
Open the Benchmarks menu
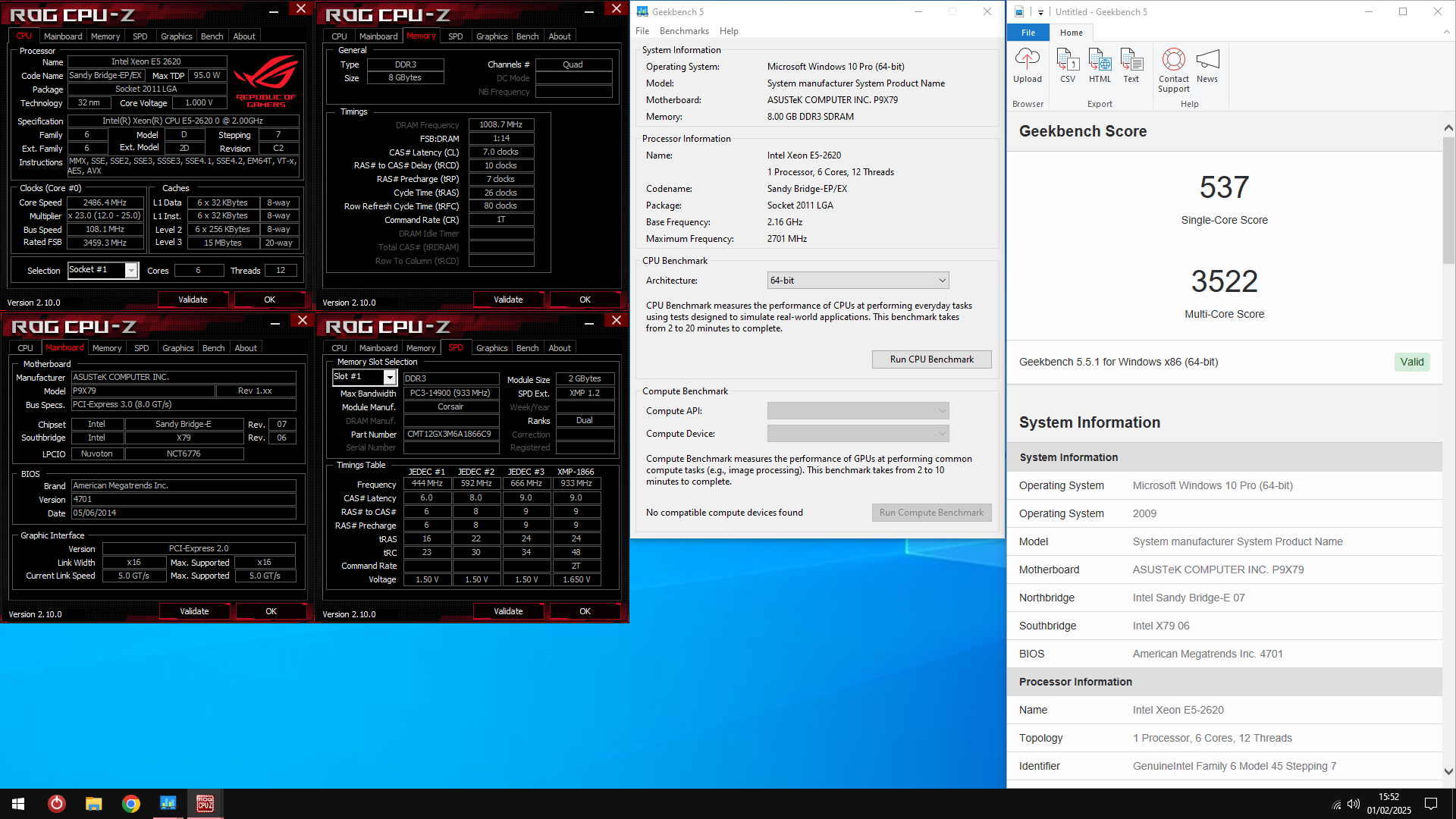click(684, 31)
